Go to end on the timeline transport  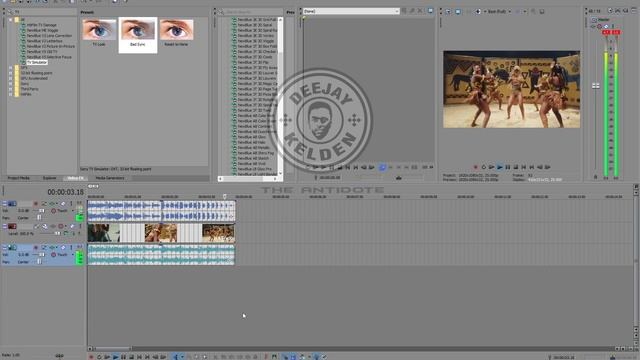pos(147,357)
